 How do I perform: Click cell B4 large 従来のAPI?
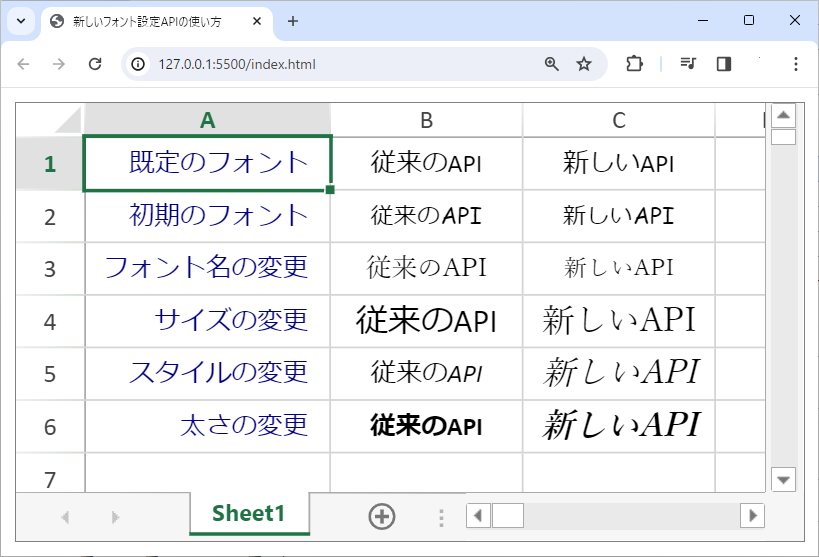click(x=426, y=321)
